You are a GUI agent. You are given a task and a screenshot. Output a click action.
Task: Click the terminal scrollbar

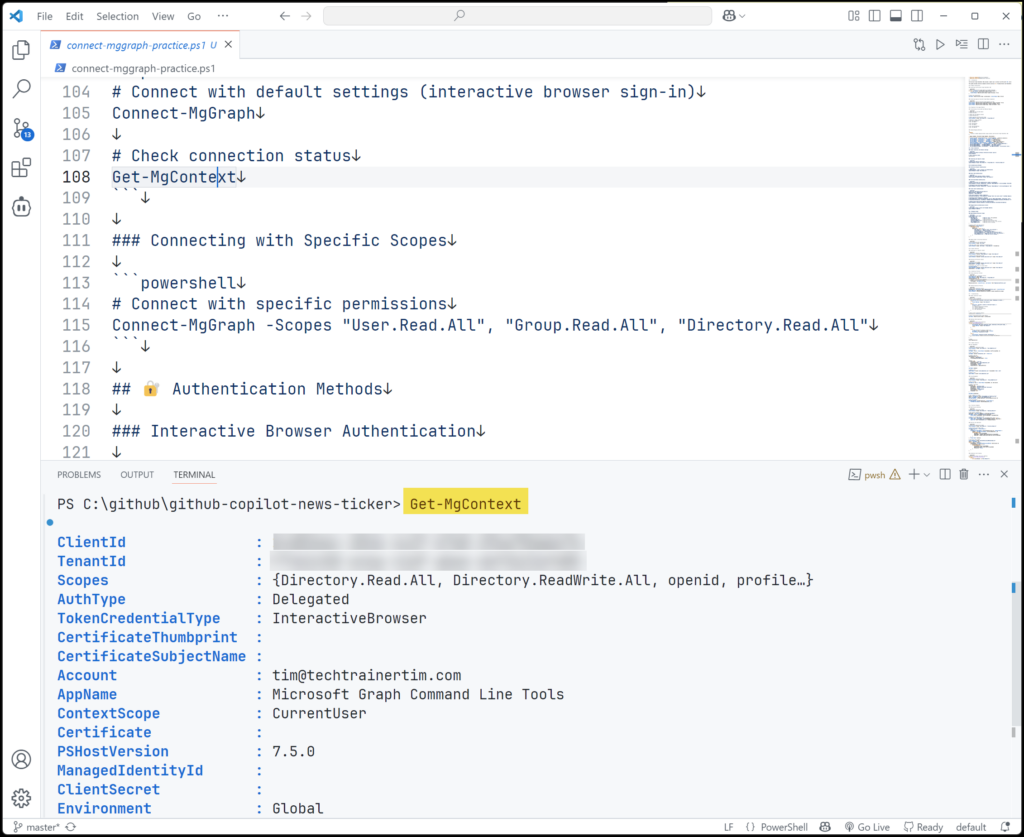pyautogui.click(x=1014, y=653)
